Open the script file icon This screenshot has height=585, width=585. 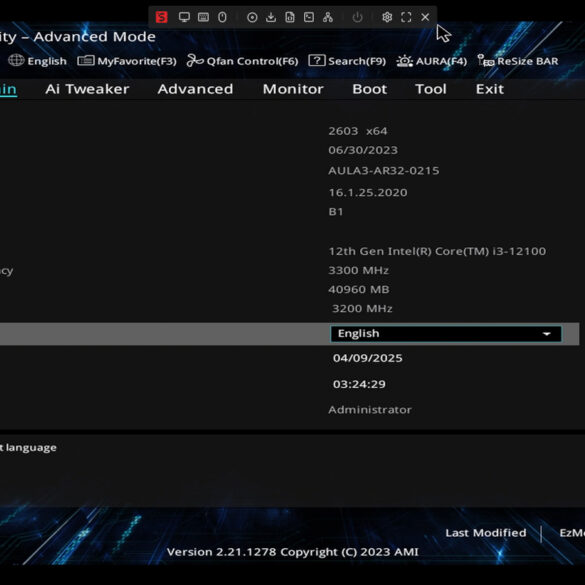pos(290,17)
